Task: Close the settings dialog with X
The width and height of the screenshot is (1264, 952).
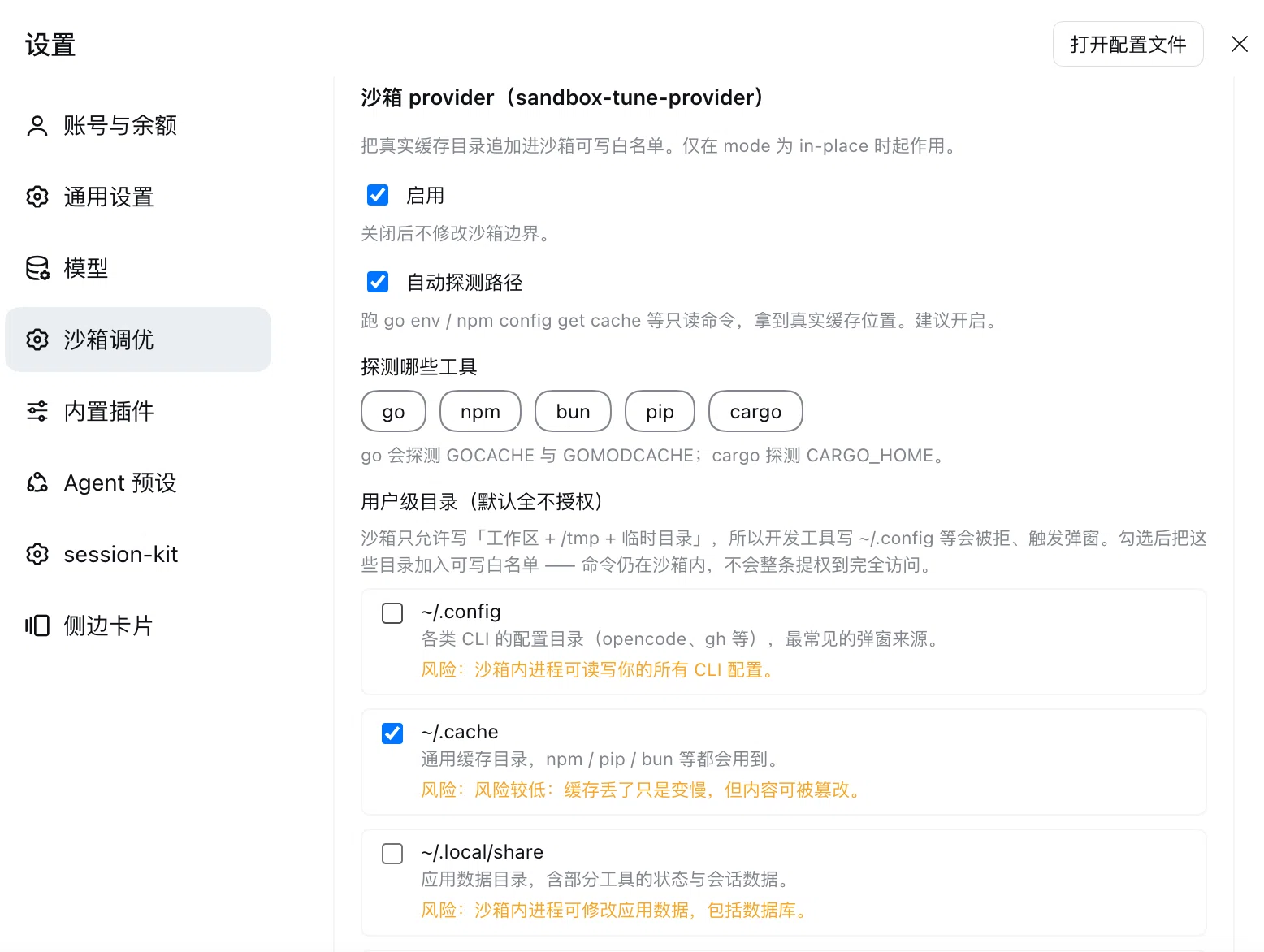Action: coord(1240,44)
